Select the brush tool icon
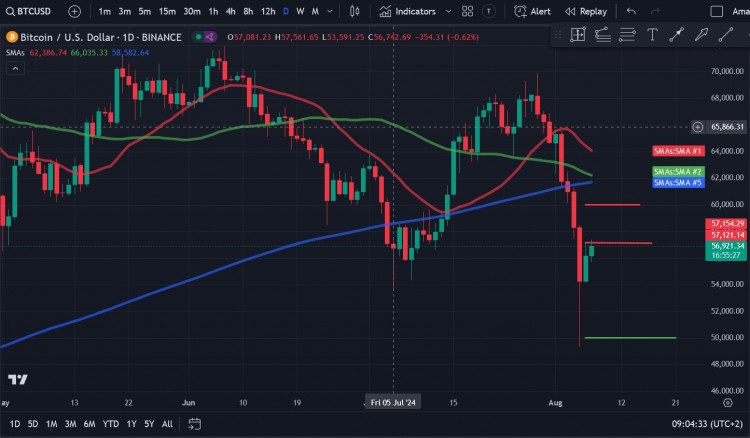The image size is (750, 438). [701, 34]
